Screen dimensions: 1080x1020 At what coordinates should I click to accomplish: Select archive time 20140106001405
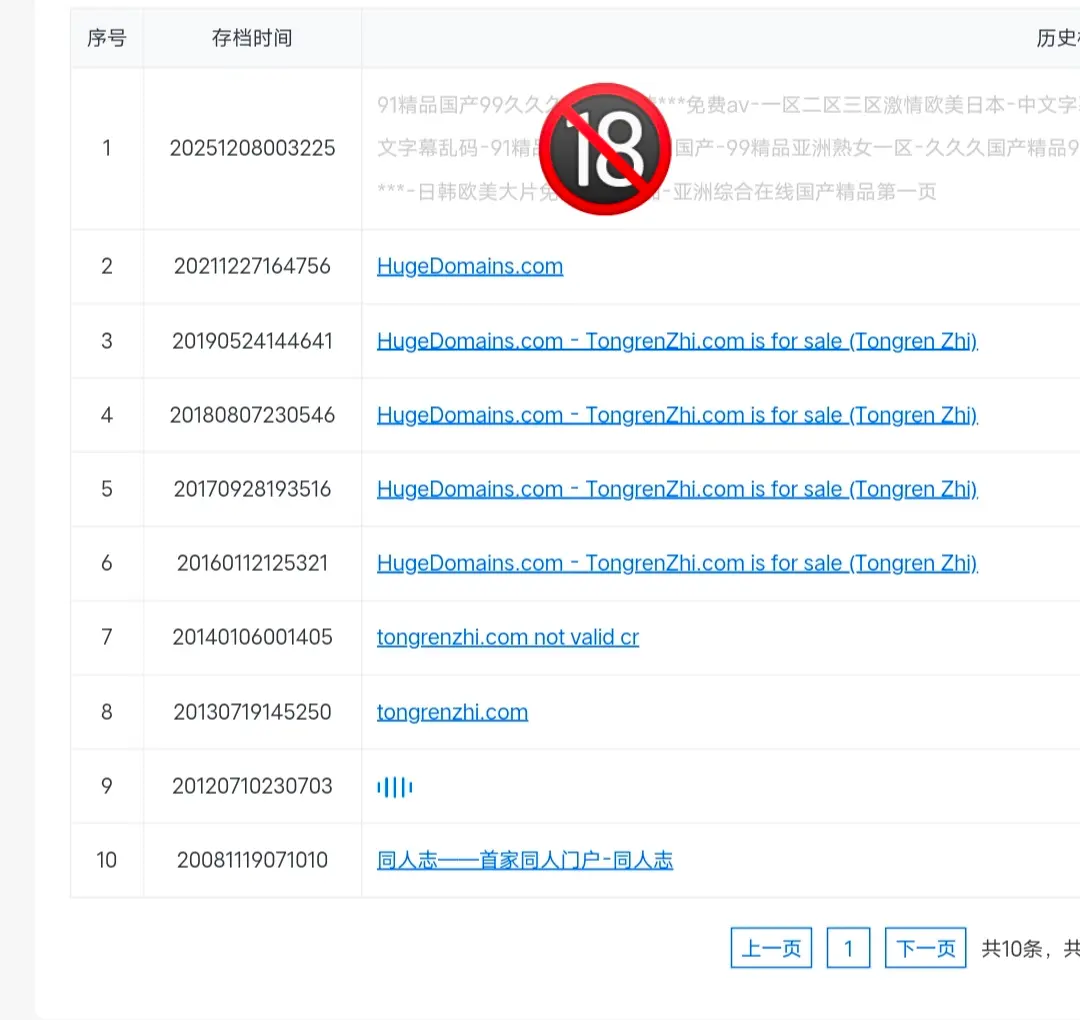(x=252, y=638)
